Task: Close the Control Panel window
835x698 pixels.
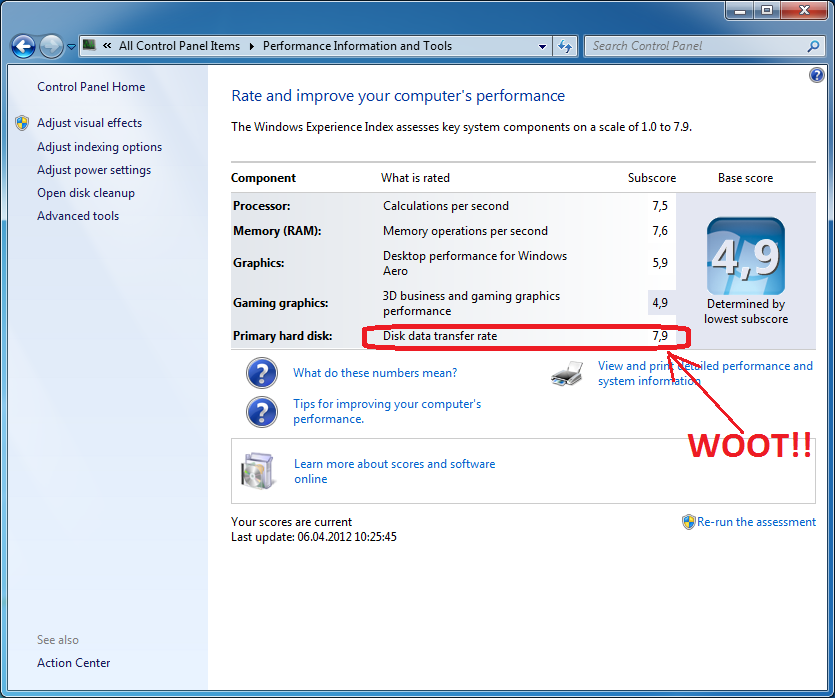Action: [804, 11]
